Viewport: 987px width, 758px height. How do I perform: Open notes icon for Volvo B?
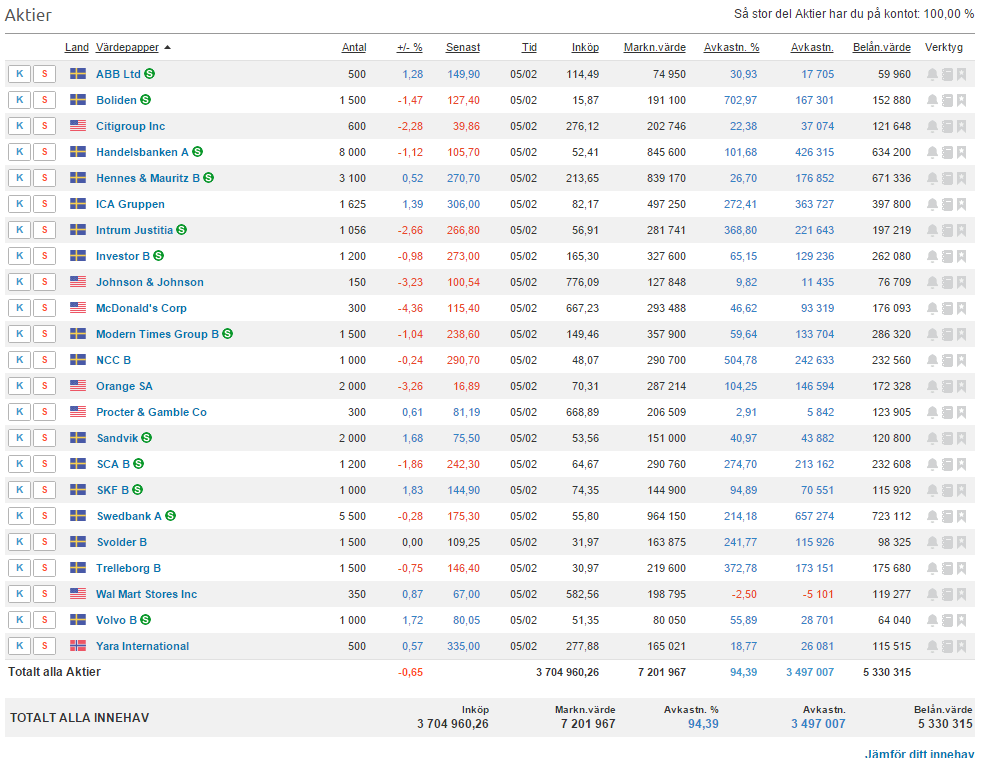pyautogui.click(x=947, y=620)
